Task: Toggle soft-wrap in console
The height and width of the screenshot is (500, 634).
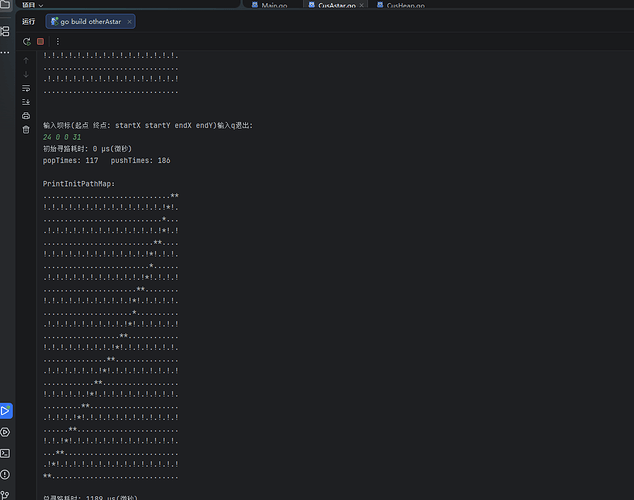Action: pos(26,88)
